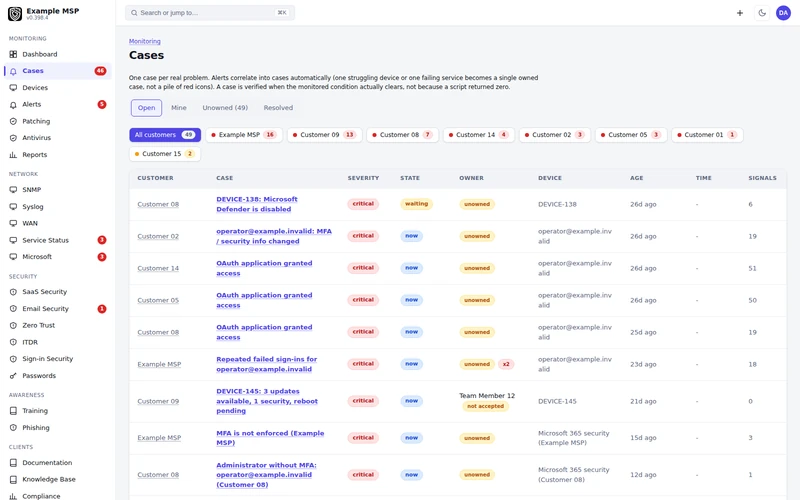Screen dimensions: 800x500
Task: Click the Syslog icon in sidebar
Action: coord(13,207)
